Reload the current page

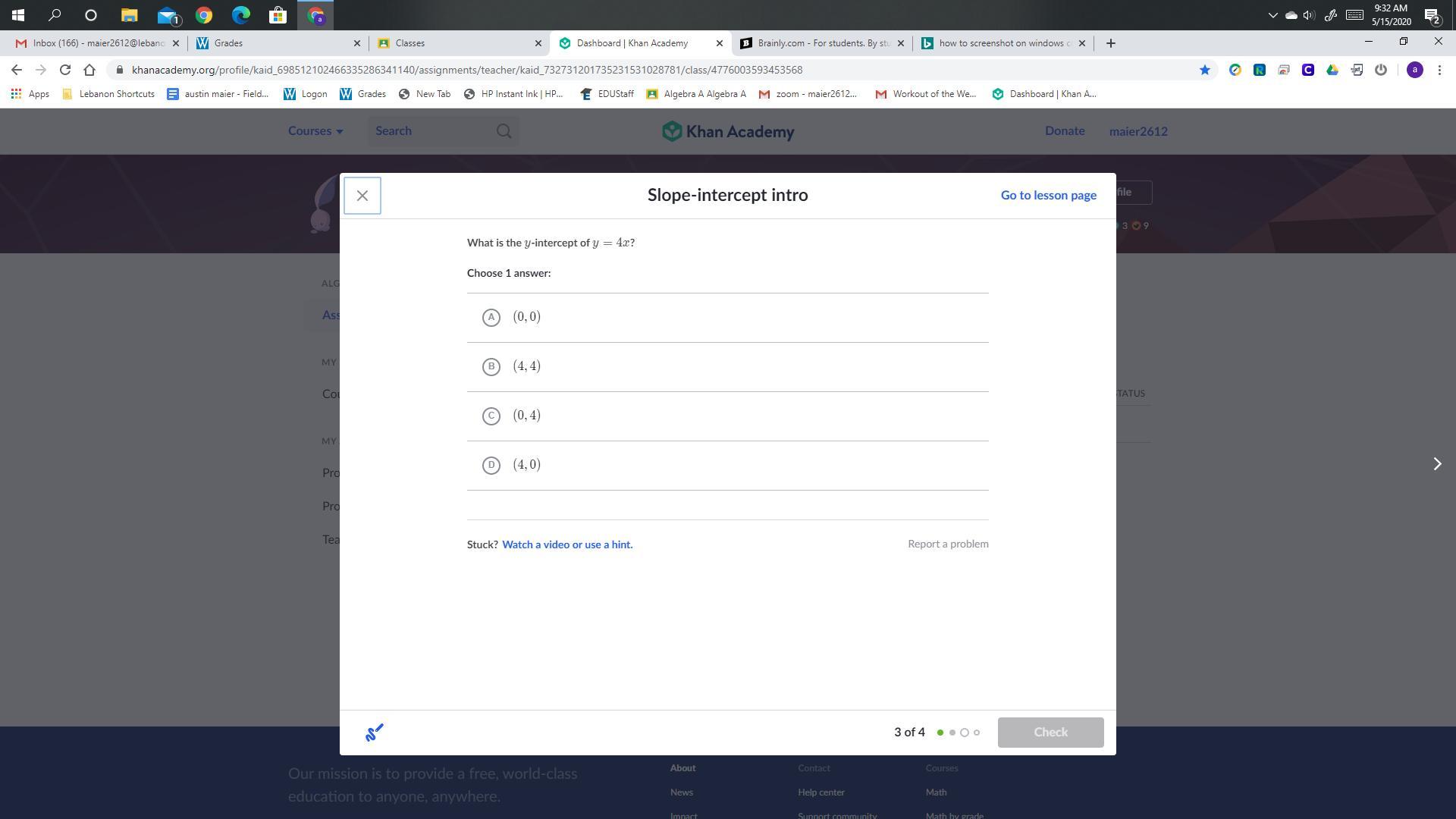[65, 70]
